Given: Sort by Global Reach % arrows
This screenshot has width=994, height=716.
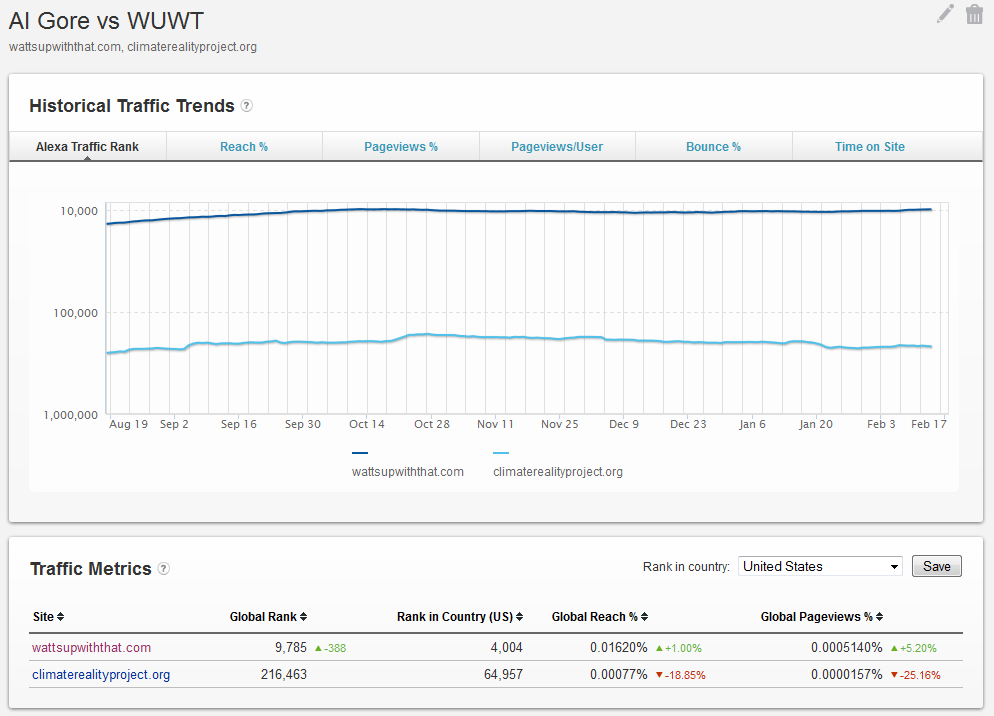Looking at the screenshot, I should tap(644, 616).
